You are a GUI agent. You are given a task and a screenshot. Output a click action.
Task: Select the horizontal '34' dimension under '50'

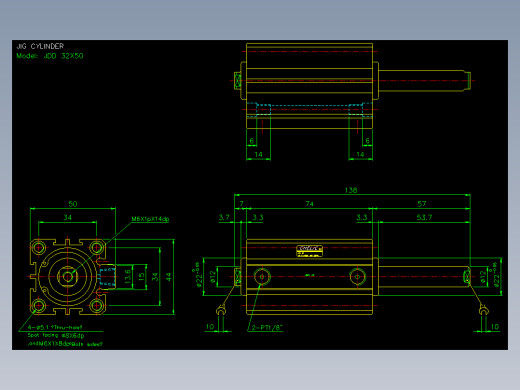coord(67,217)
